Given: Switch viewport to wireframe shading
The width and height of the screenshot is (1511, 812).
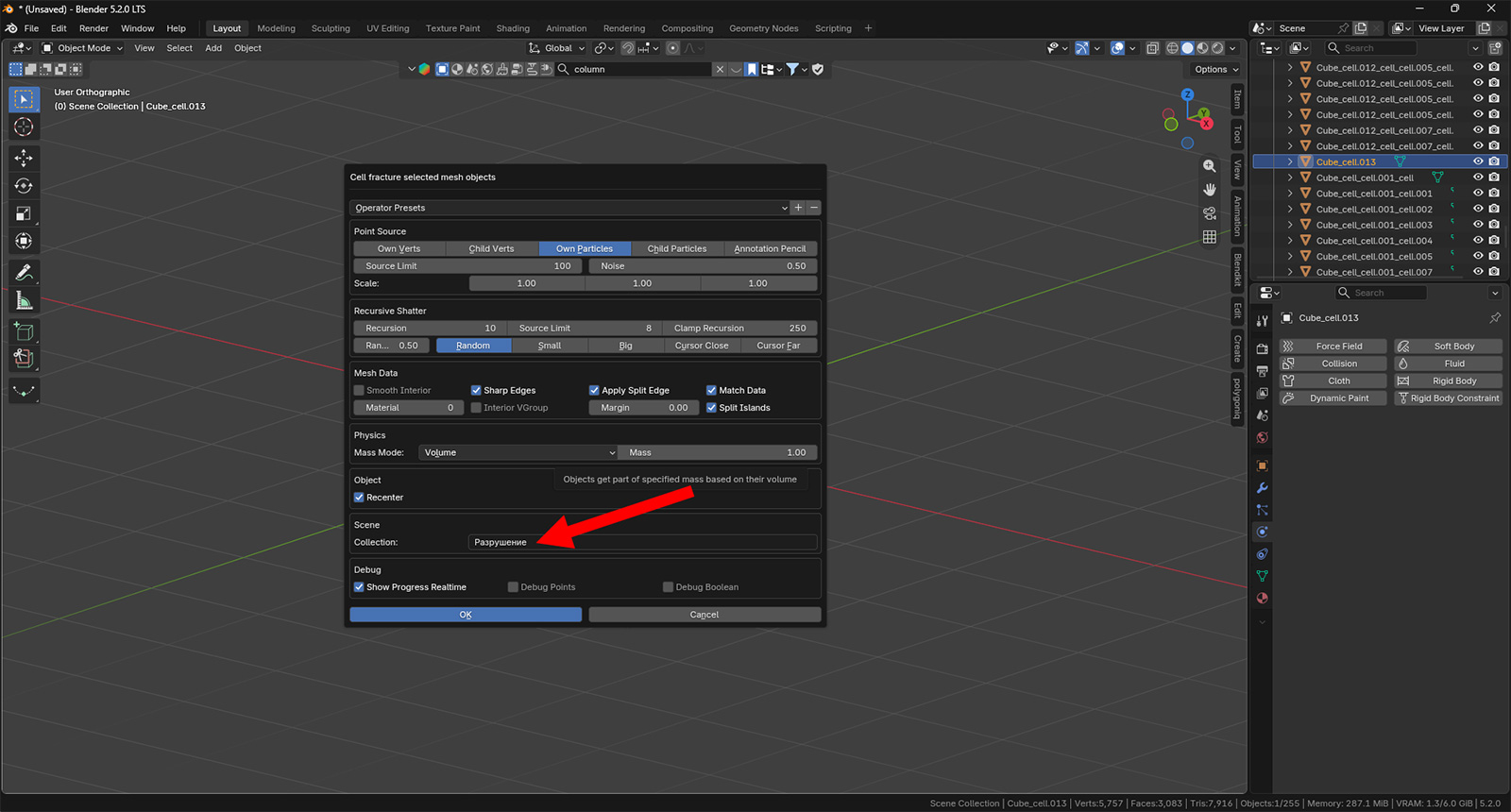Looking at the screenshot, I should coord(1173,48).
